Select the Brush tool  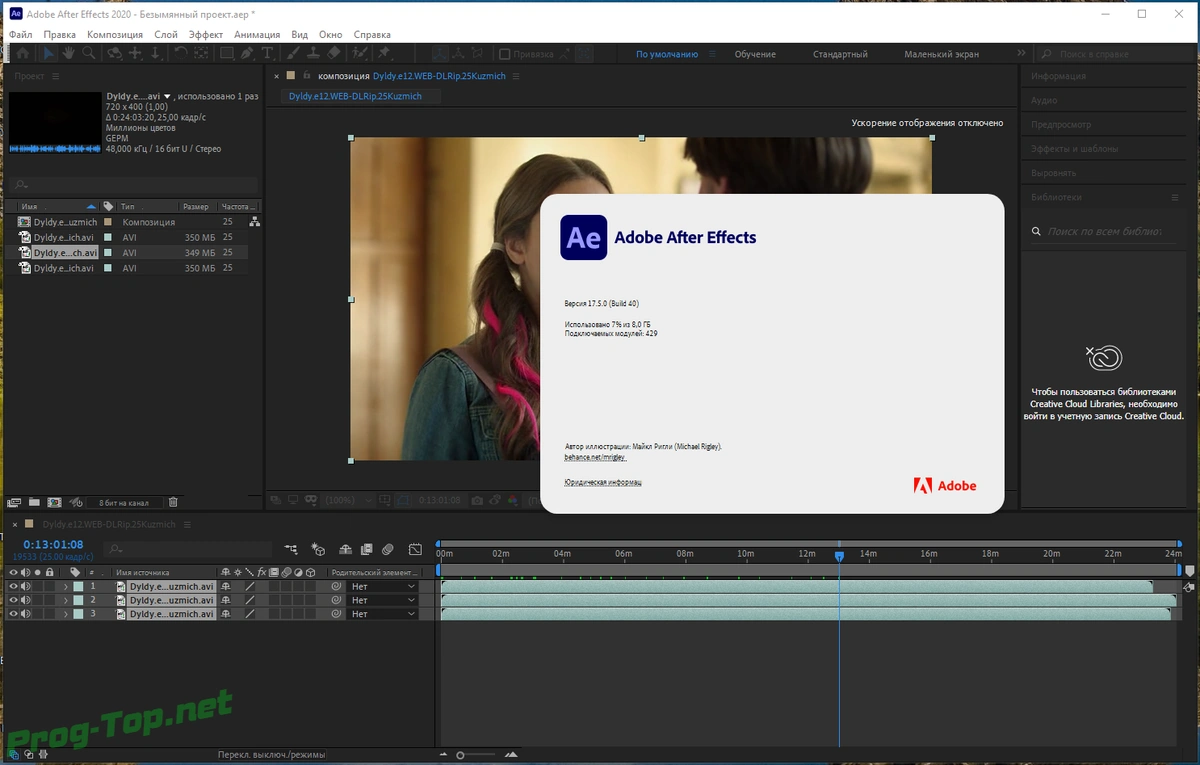[x=293, y=53]
